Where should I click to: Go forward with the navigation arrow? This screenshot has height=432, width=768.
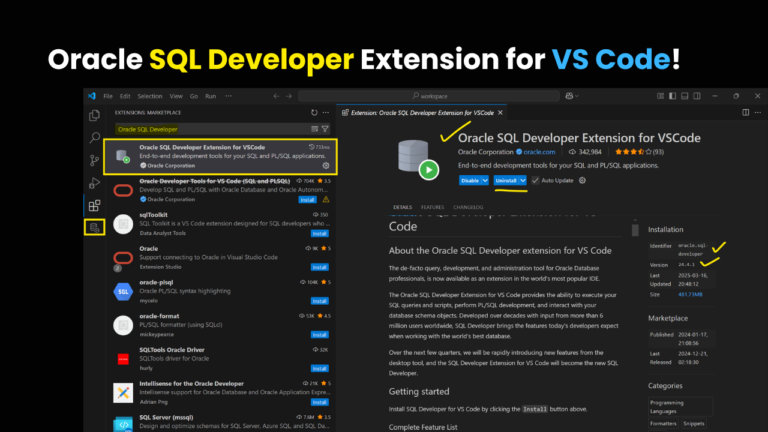point(288,96)
